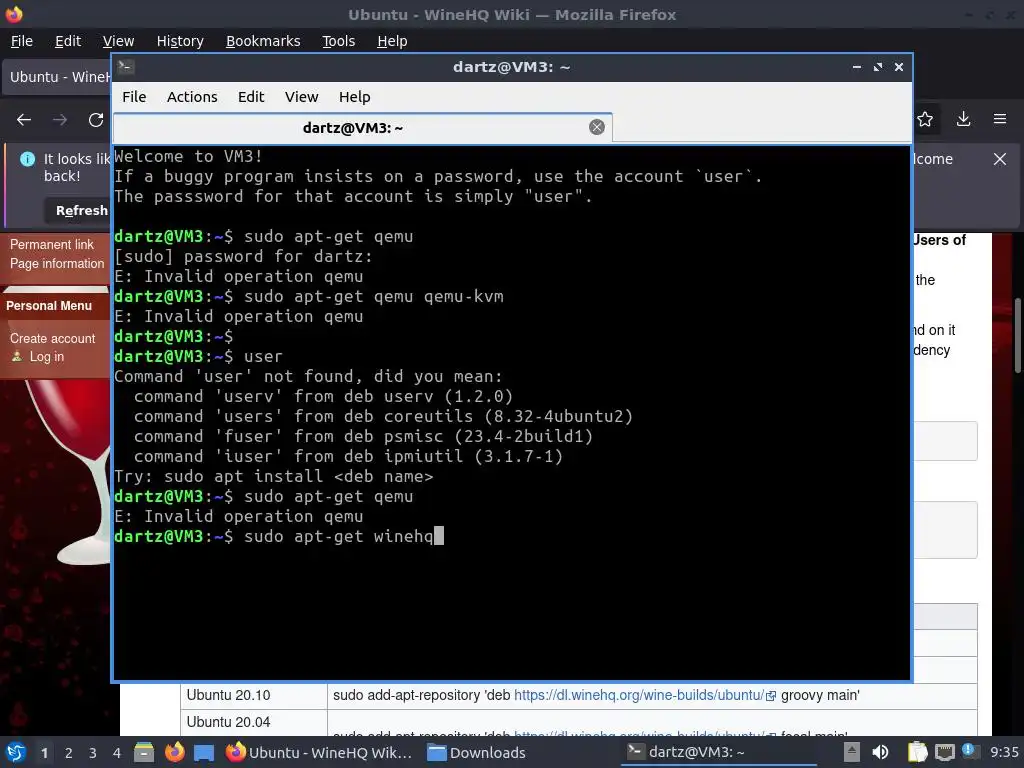Switch to Ubuntu - WineHQ Wiki taskbar entry

pos(319,752)
